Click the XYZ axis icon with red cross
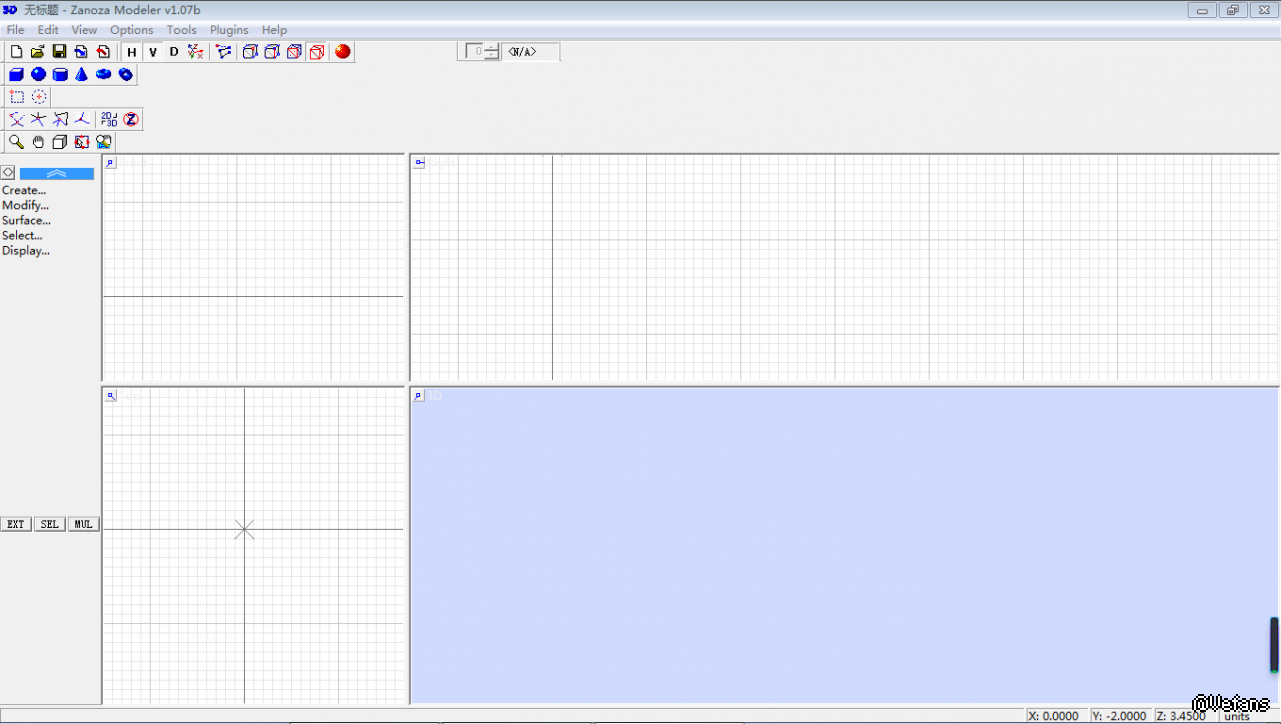 (x=196, y=52)
